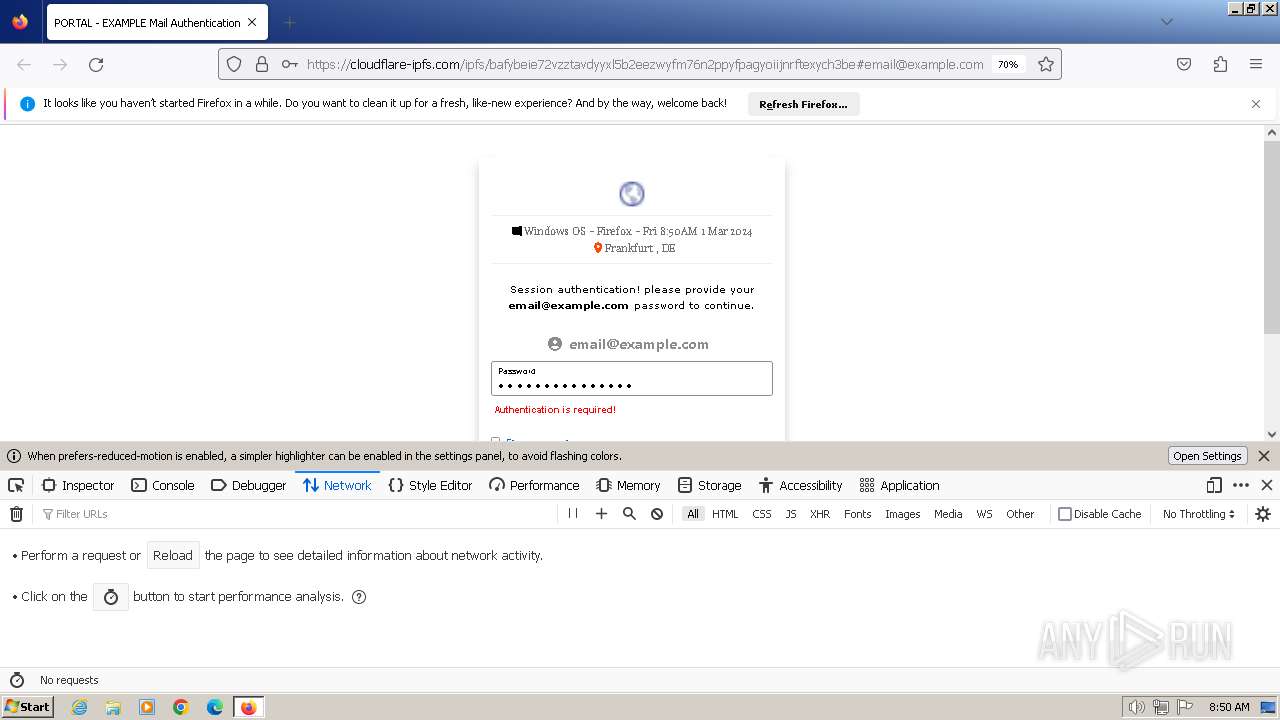Dismiss the Refresh Firefox notification bar
The image size is (1280, 720).
1256,104
